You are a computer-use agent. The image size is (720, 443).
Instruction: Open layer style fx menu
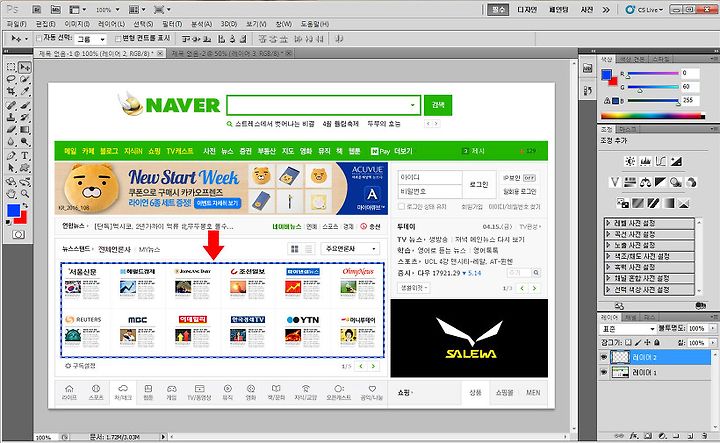(634, 435)
